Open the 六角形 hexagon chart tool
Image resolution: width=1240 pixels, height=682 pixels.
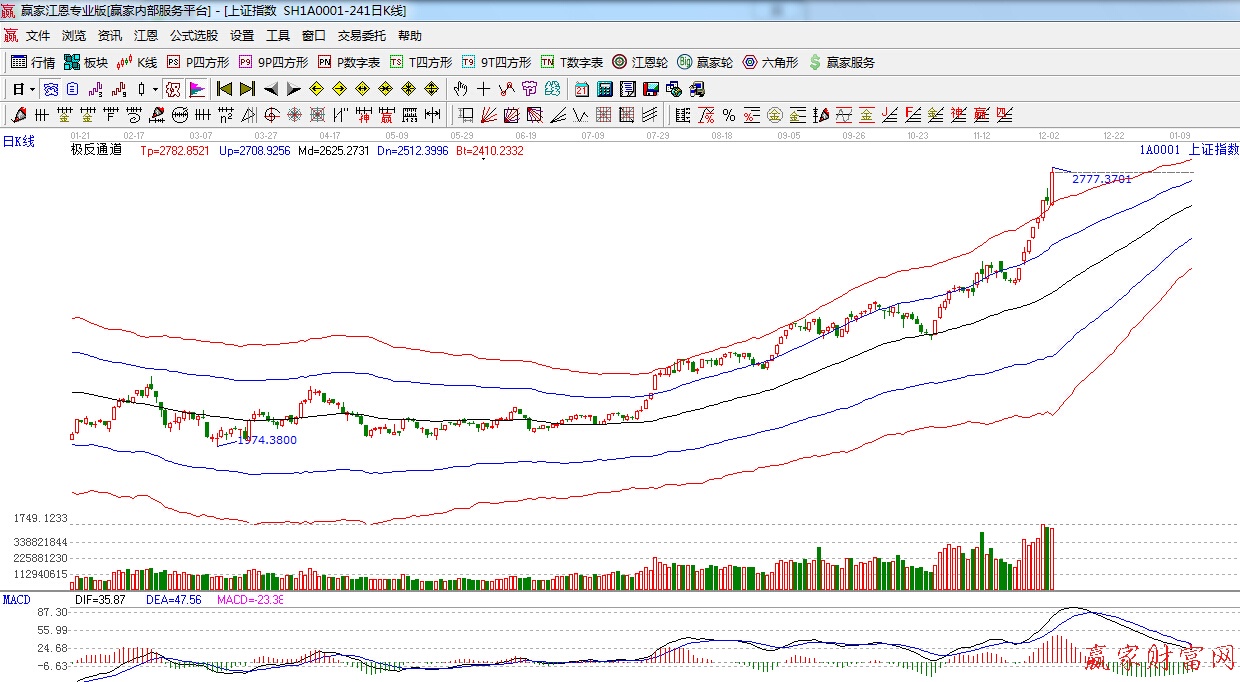click(770, 62)
